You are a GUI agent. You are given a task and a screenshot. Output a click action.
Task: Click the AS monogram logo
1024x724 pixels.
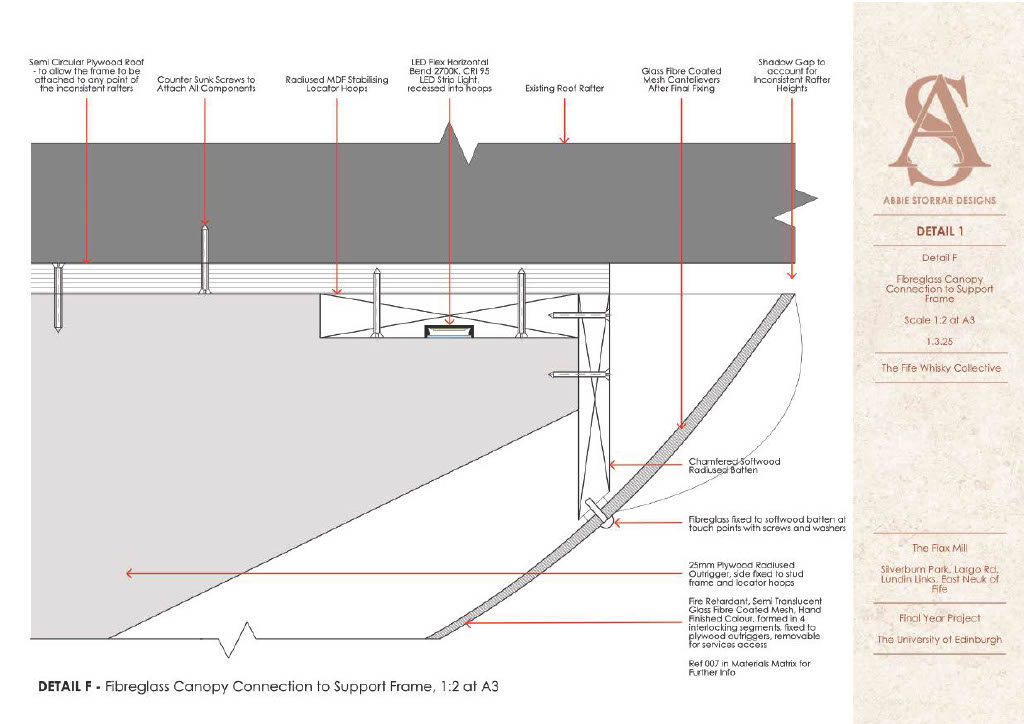938,130
